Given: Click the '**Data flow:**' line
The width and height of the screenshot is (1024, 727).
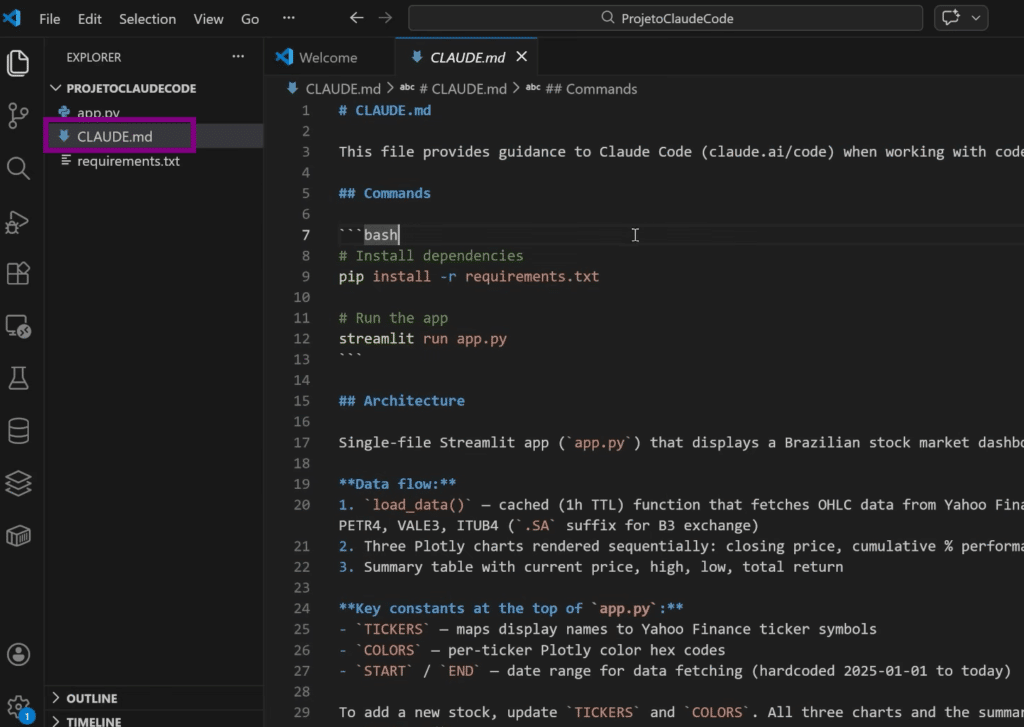Looking at the screenshot, I should tap(397, 484).
